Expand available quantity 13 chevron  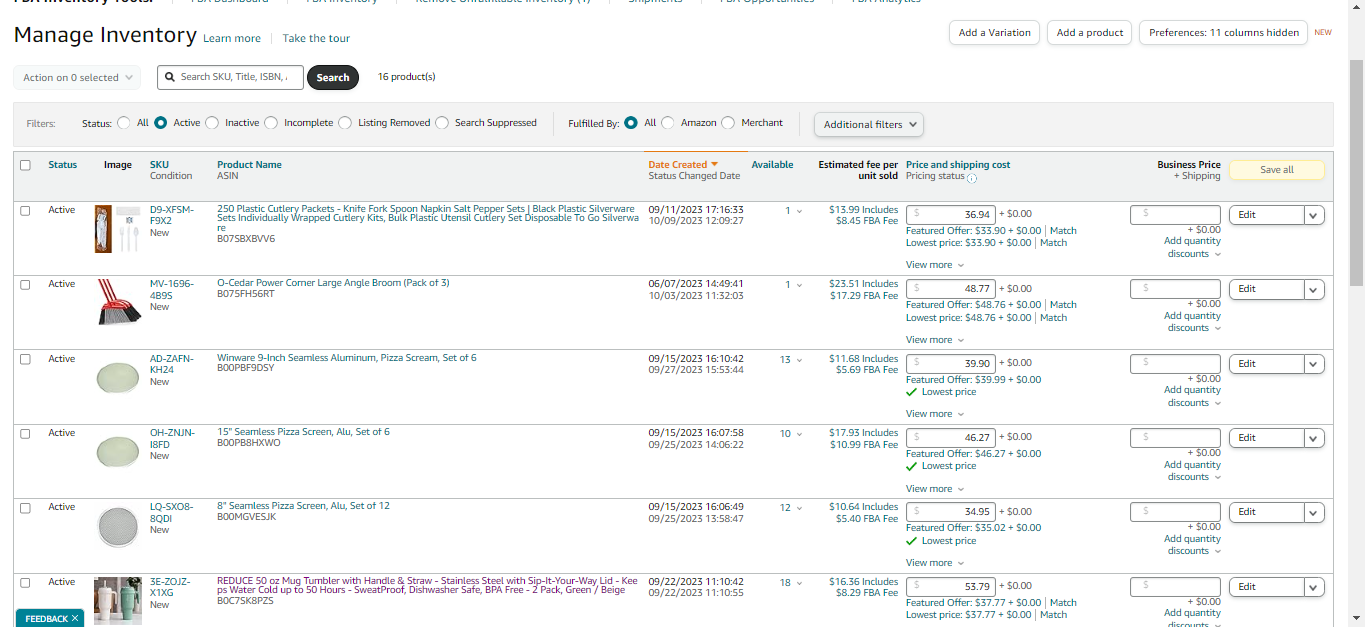pos(798,360)
